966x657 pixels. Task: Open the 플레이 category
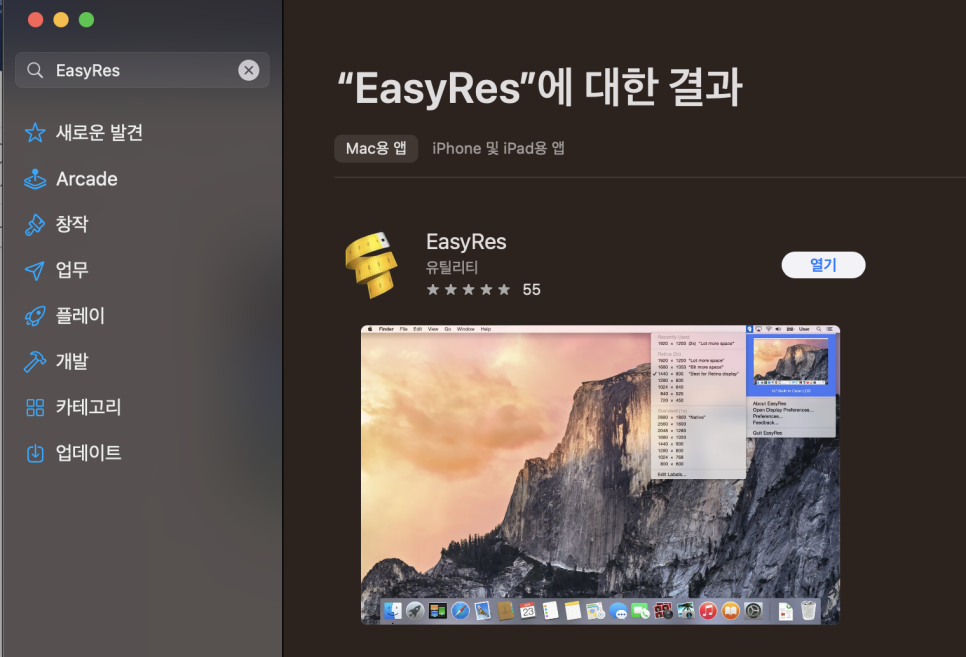[80, 315]
